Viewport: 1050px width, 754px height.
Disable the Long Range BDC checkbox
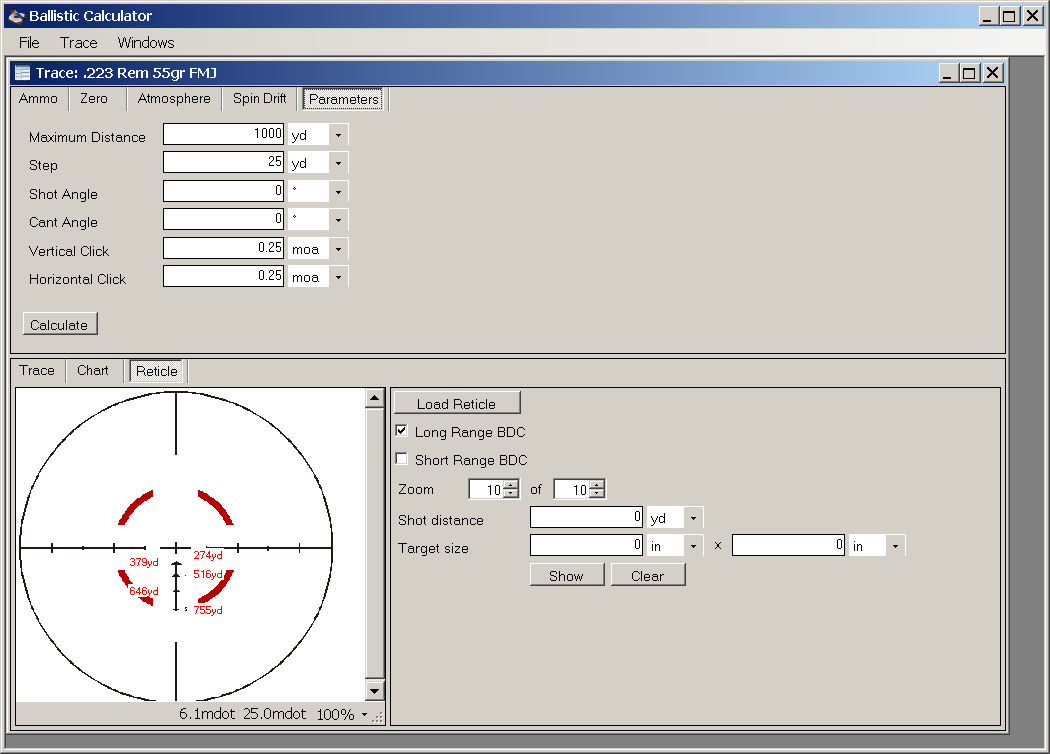tap(402, 431)
